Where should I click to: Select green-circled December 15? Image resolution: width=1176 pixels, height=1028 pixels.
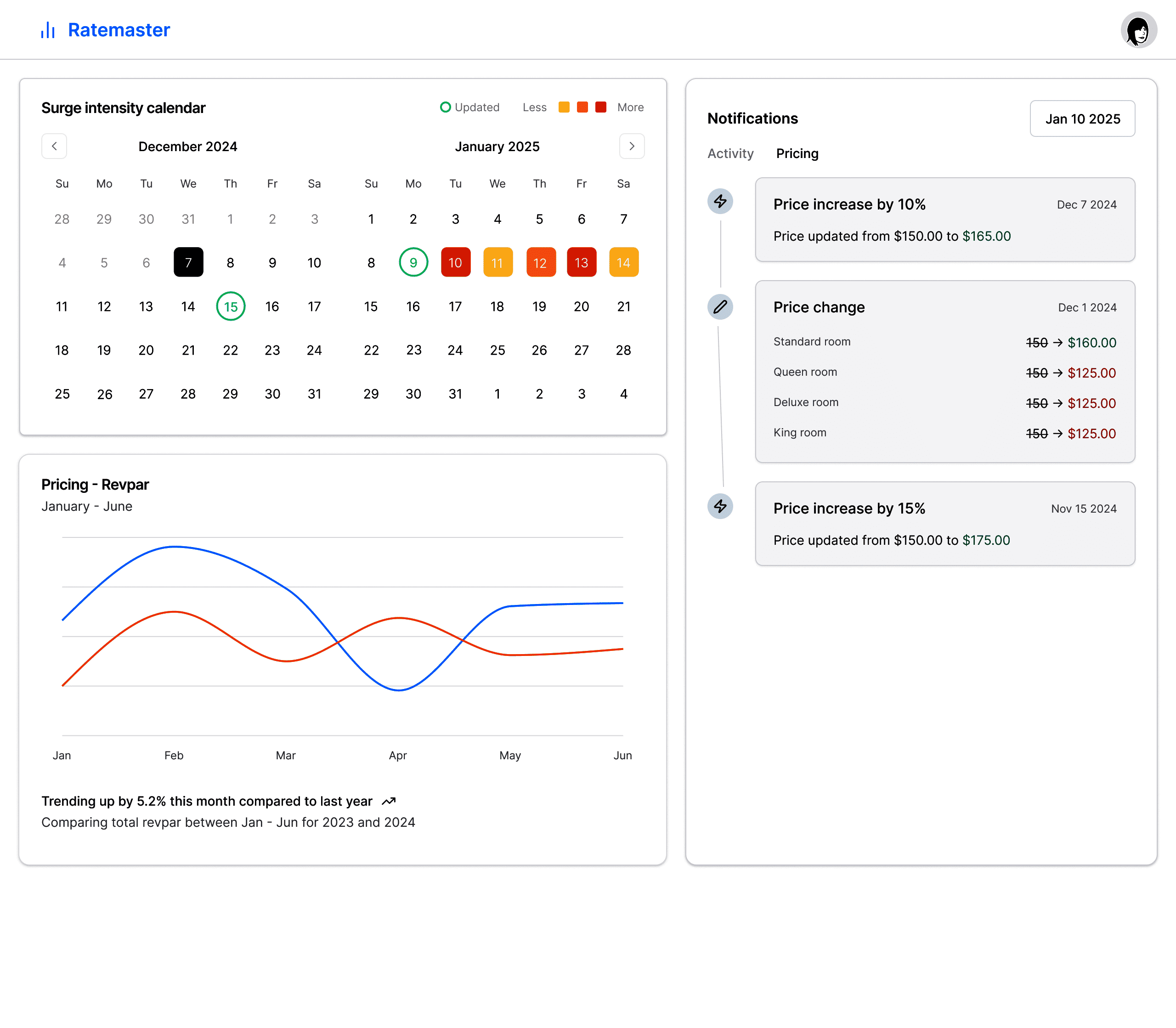pos(231,306)
